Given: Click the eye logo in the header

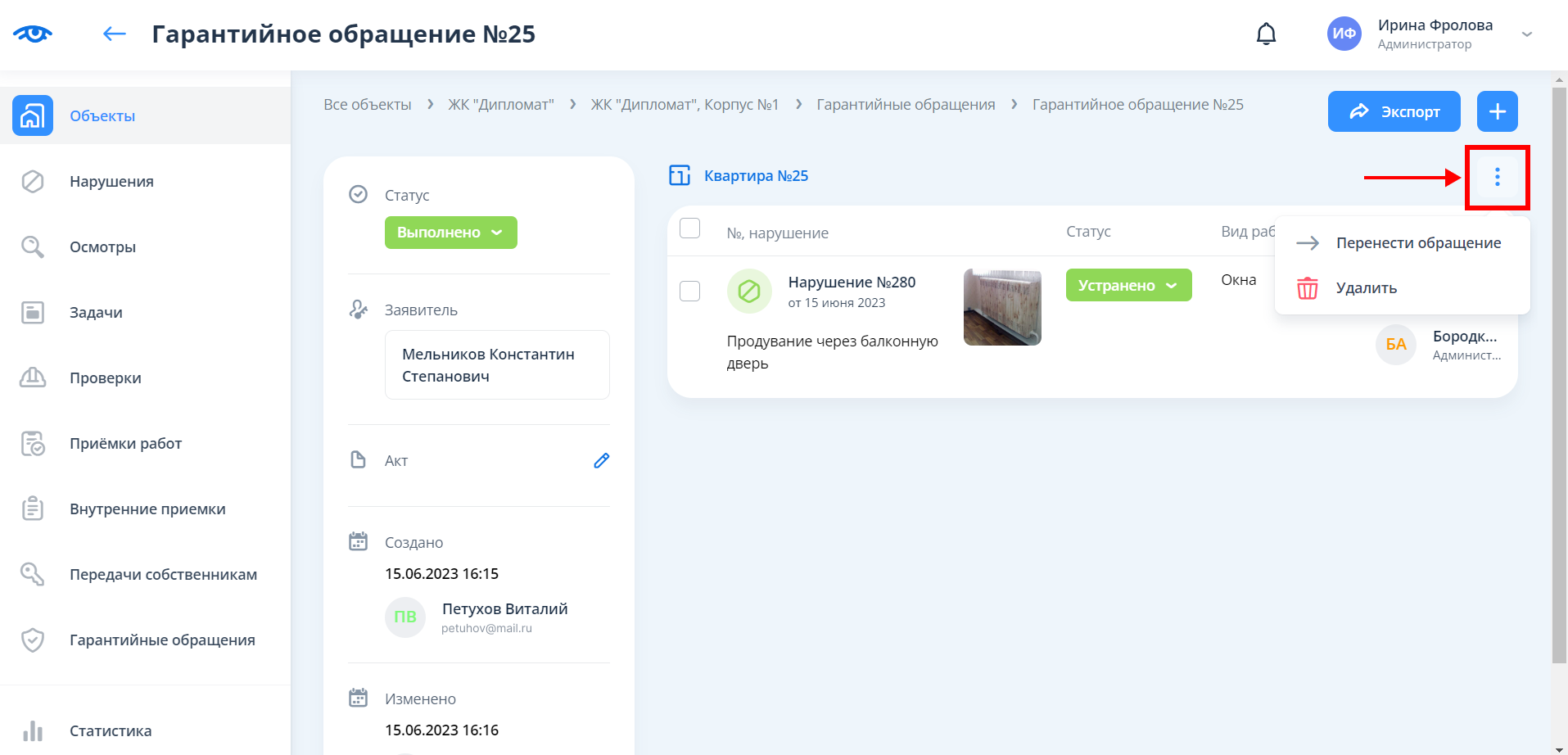Looking at the screenshot, I should (33, 34).
